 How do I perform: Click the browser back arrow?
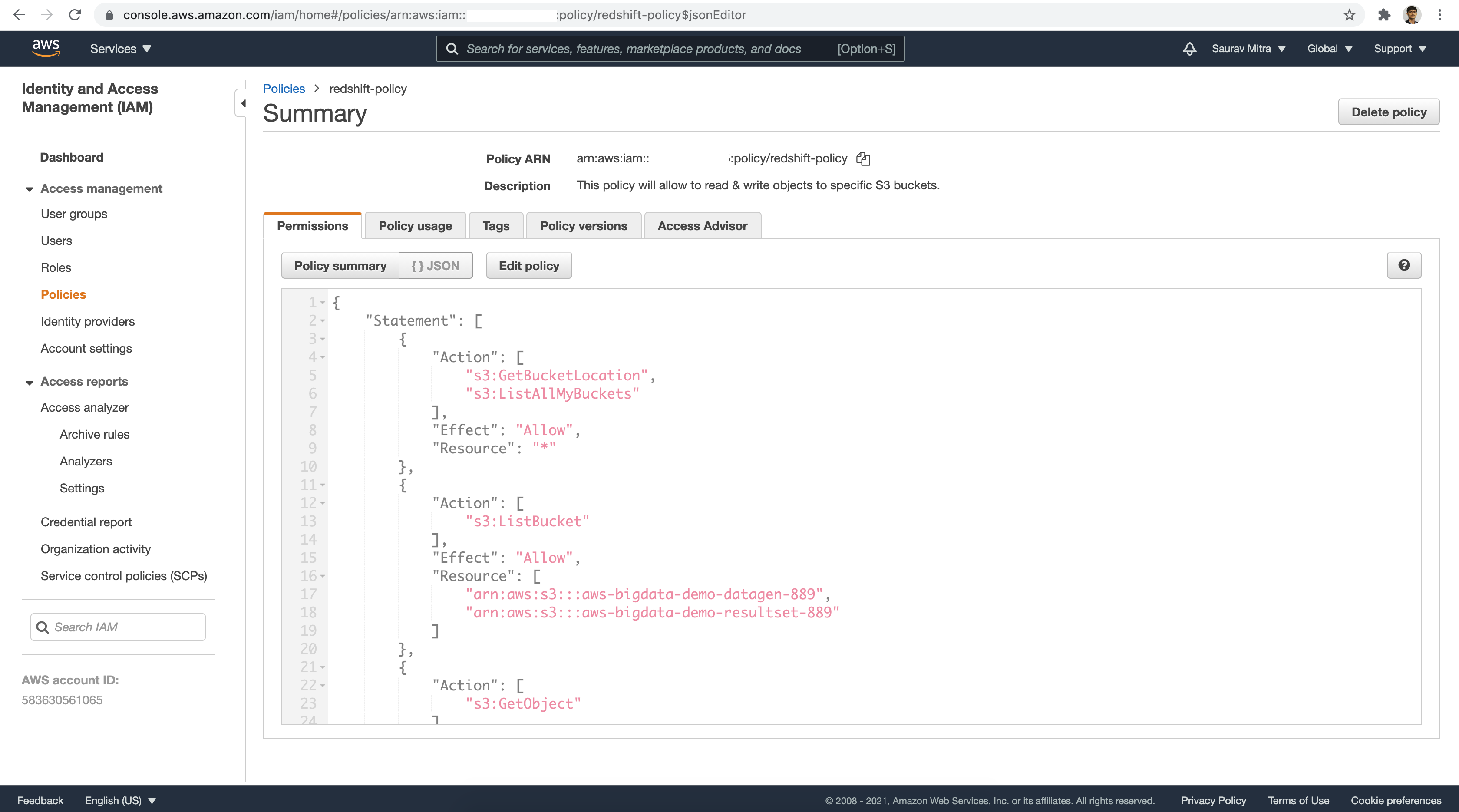[19, 15]
